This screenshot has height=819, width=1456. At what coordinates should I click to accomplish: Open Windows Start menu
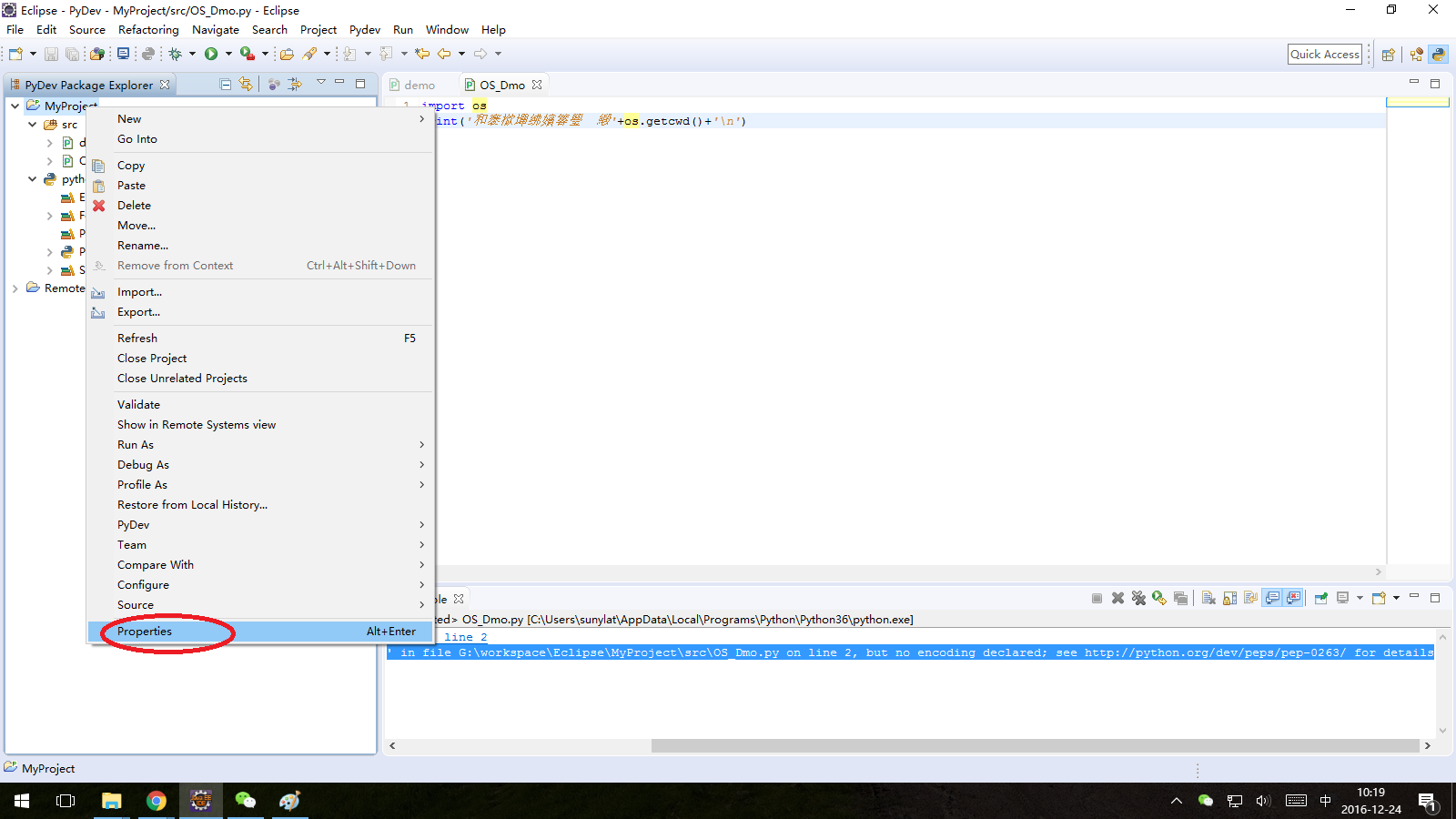(x=22, y=801)
